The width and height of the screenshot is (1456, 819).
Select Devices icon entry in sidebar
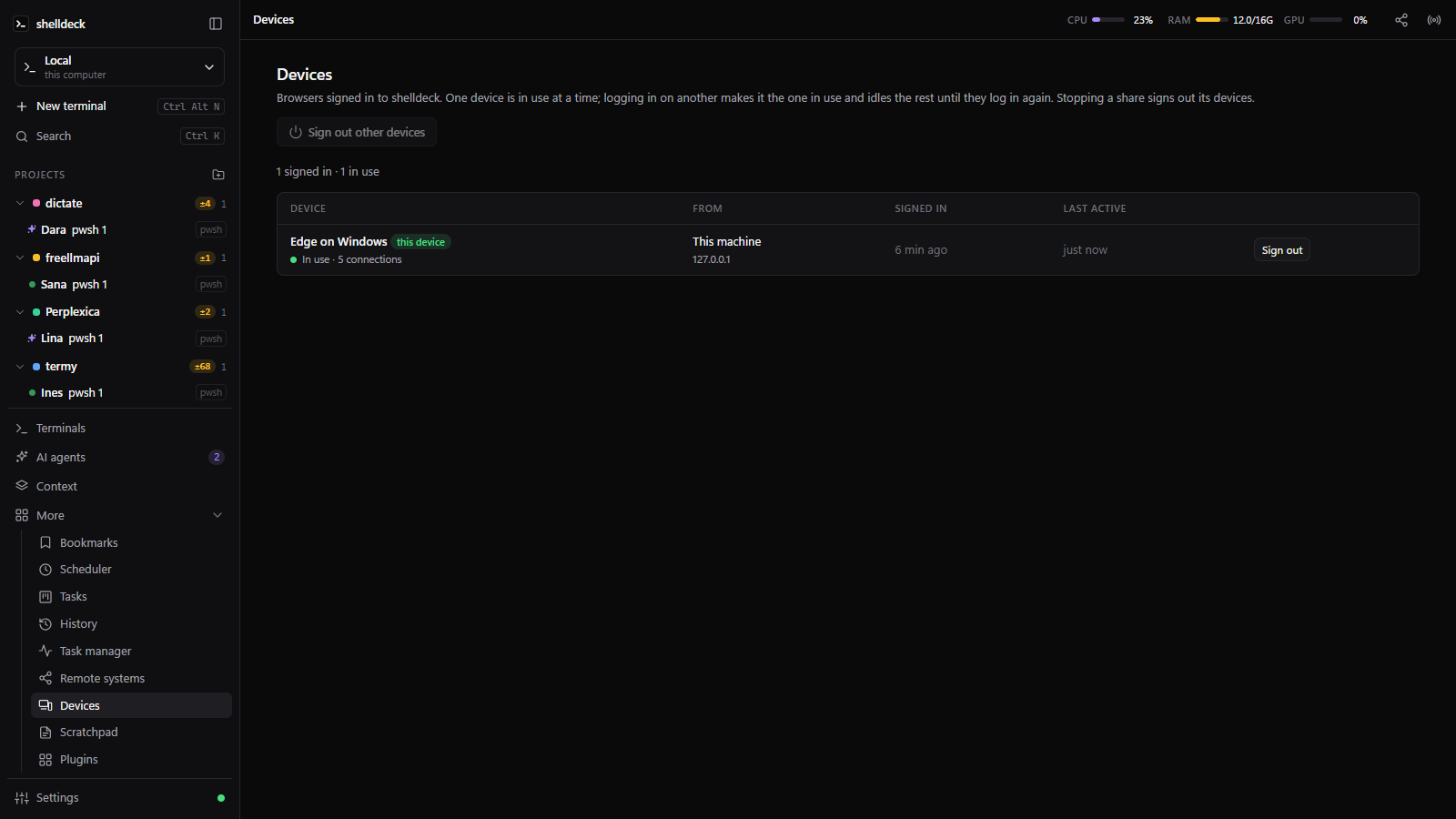[45, 706]
